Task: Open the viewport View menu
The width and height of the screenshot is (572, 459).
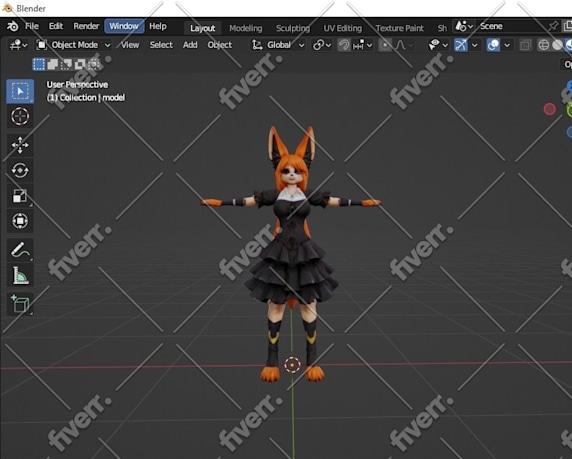Action: (130, 45)
